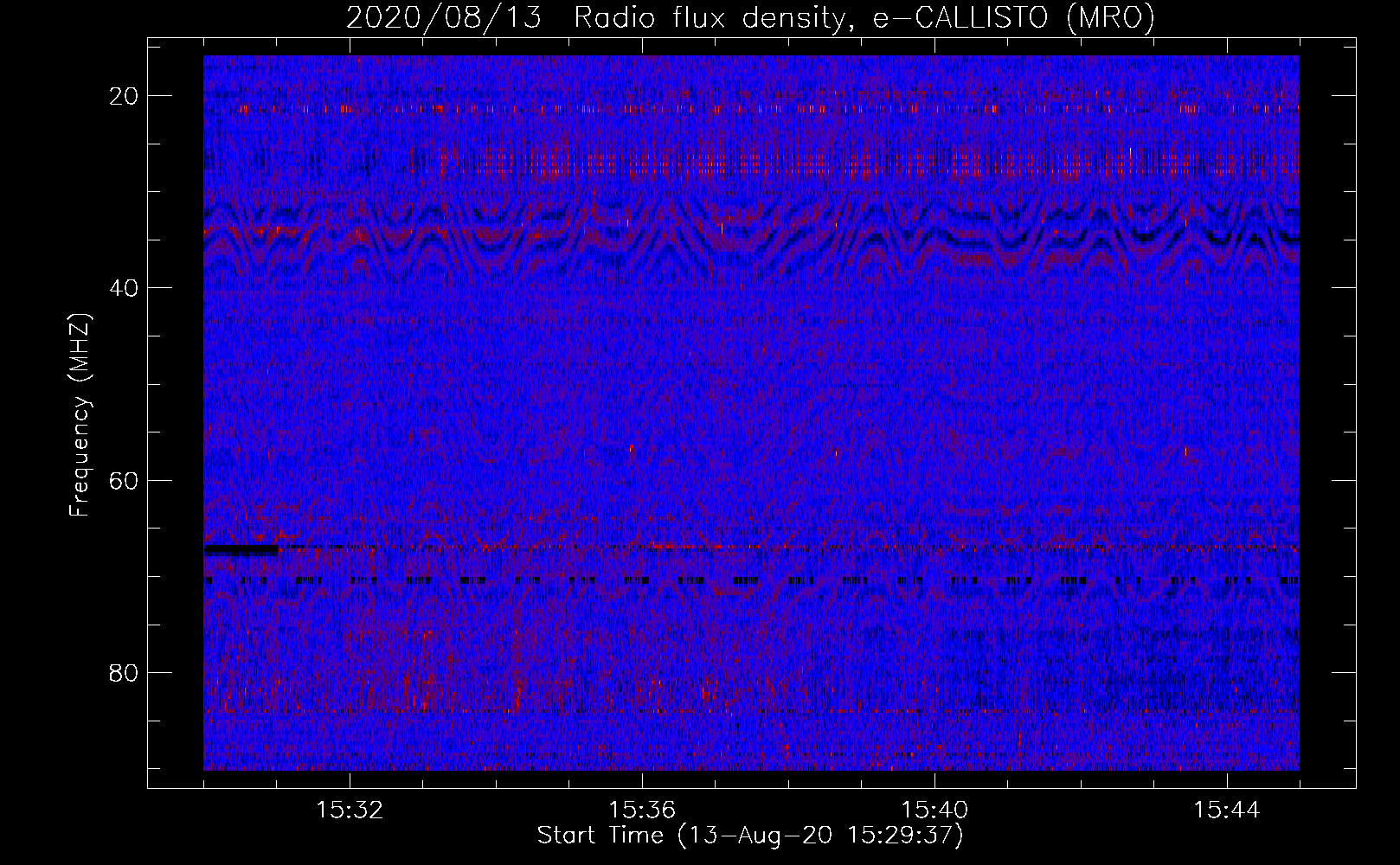This screenshot has width=1400, height=865.
Task: Click the 'Start Time (13-Aug-20 15:29:37)' label
Action: pyautogui.click(x=750, y=836)
